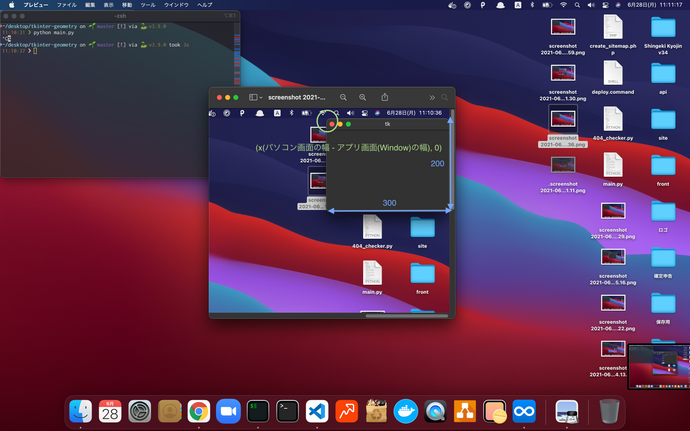Open the ヘルプ menu
The image size is (690, 431).
click(x=205, y=5)
